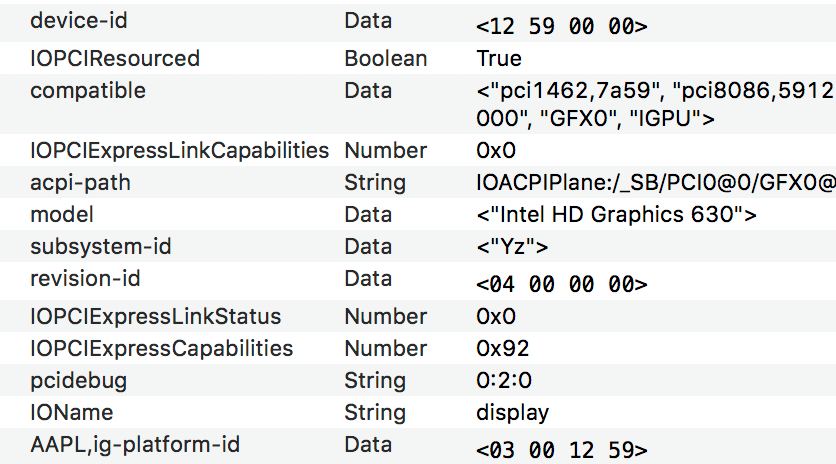Viewport: 836px width, 464px height.
Task: Select the AAPL,ig-platform-id property name
Action: coord(135,445)
